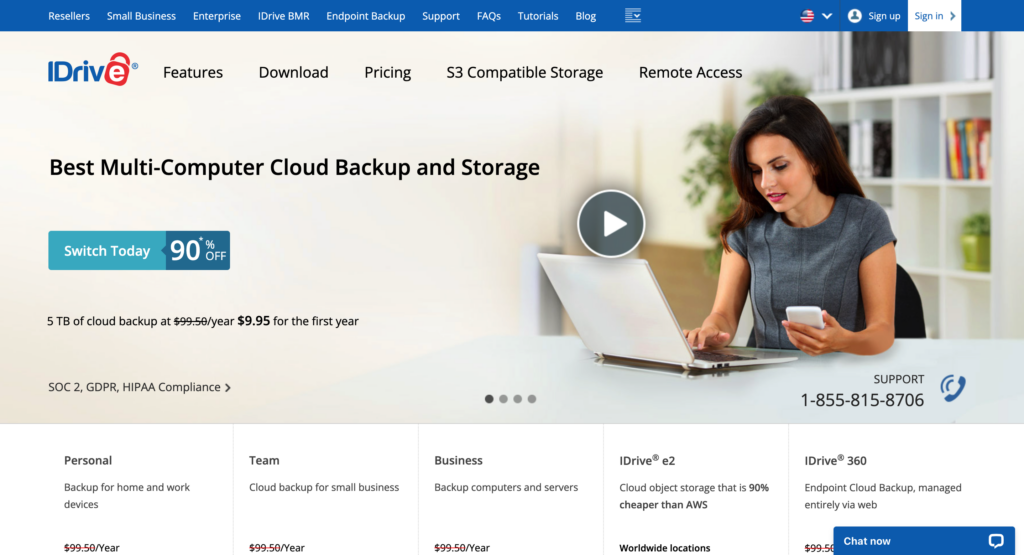The width and height of the screenshot is (1024, 555).
Task: Click 'Backup for home and work devices' text
Action: coord(127,496)
